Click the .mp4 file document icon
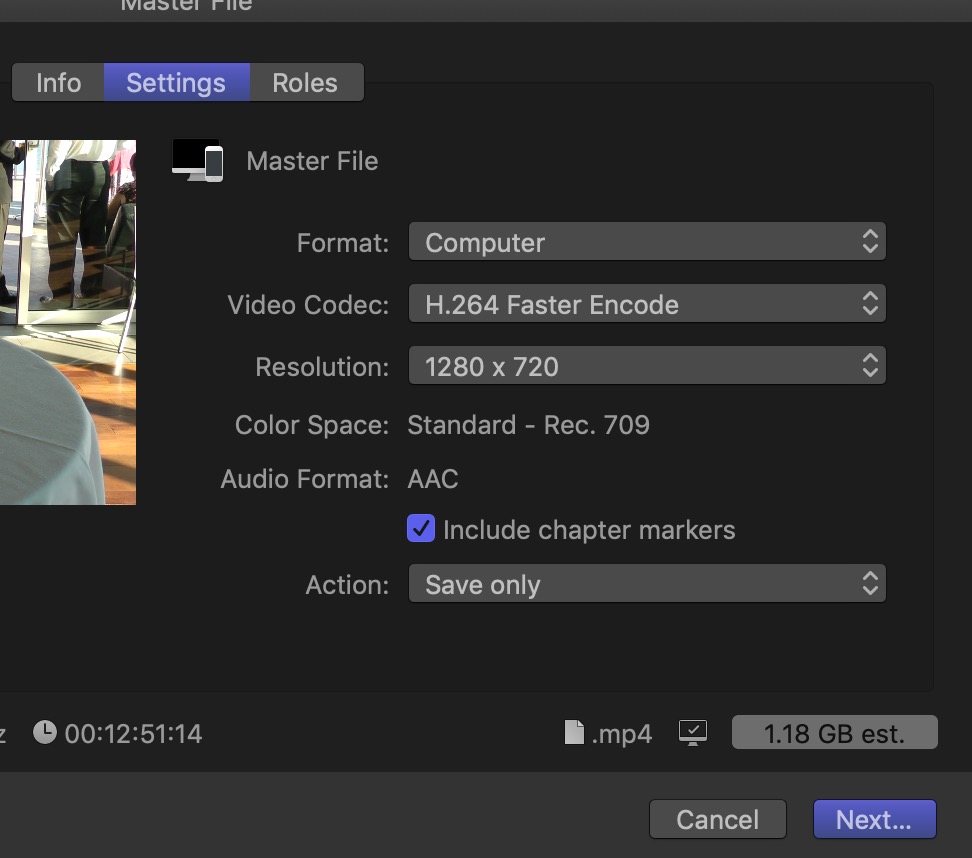This screenshot has width=972, height=858. point(574,733)
